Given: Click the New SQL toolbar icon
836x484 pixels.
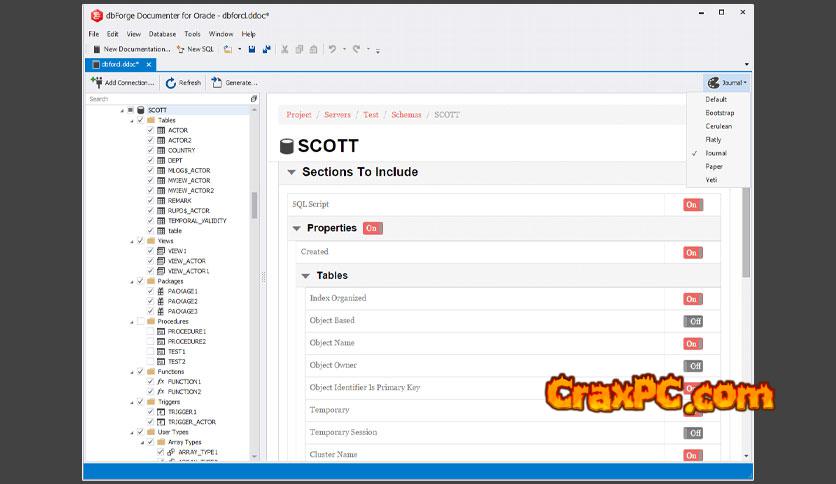Looking at the screenshot, I should tap(180, 49).
